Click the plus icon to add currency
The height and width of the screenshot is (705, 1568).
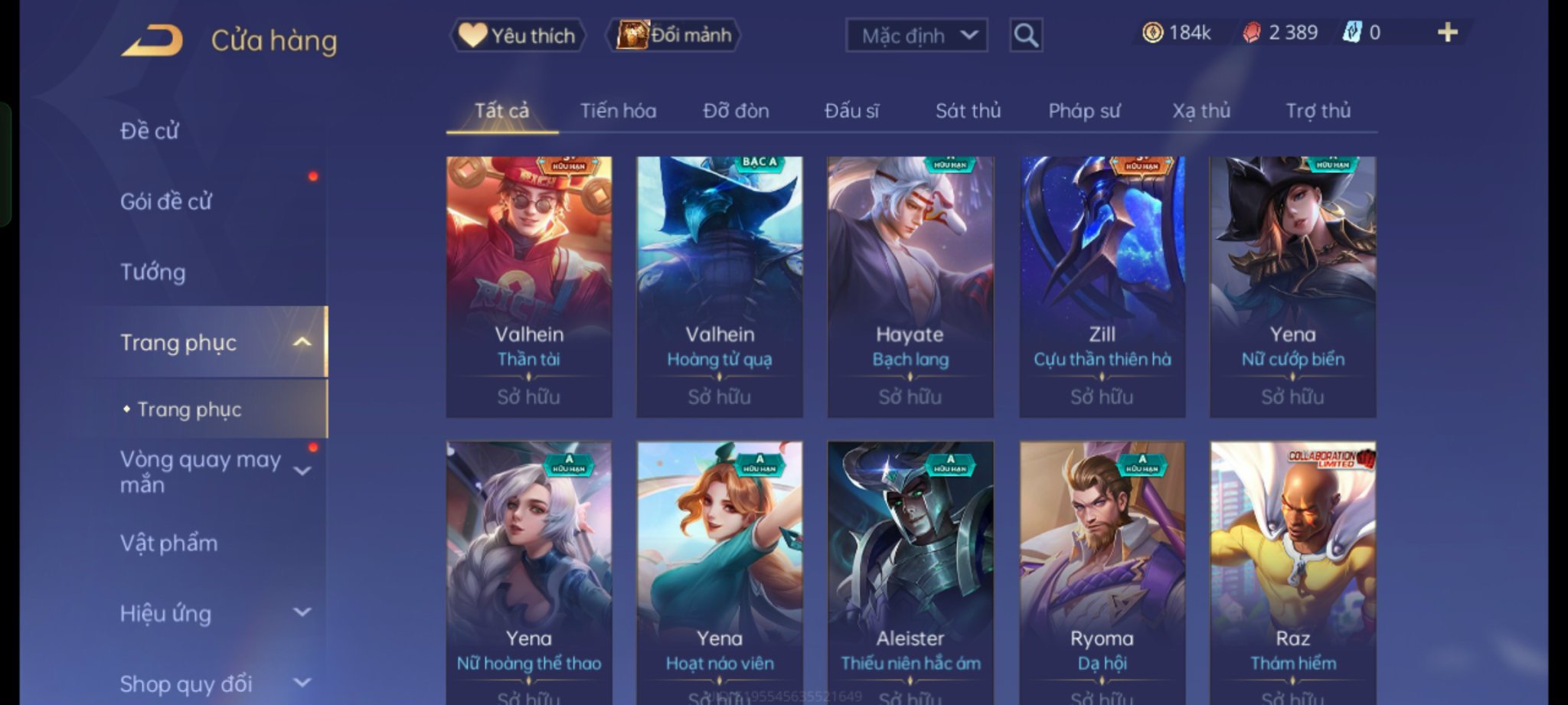(1447, 32)
